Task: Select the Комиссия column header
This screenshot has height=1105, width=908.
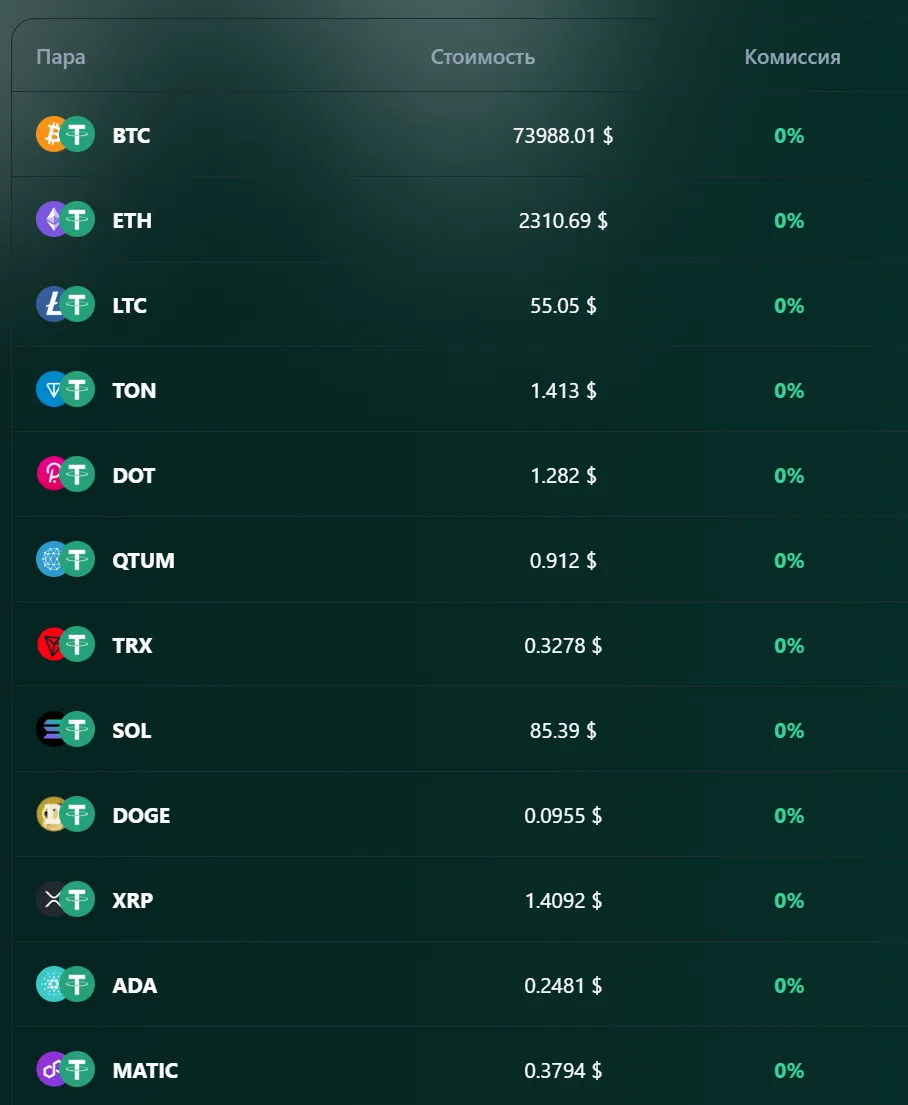Action: [x=792, y=57]
